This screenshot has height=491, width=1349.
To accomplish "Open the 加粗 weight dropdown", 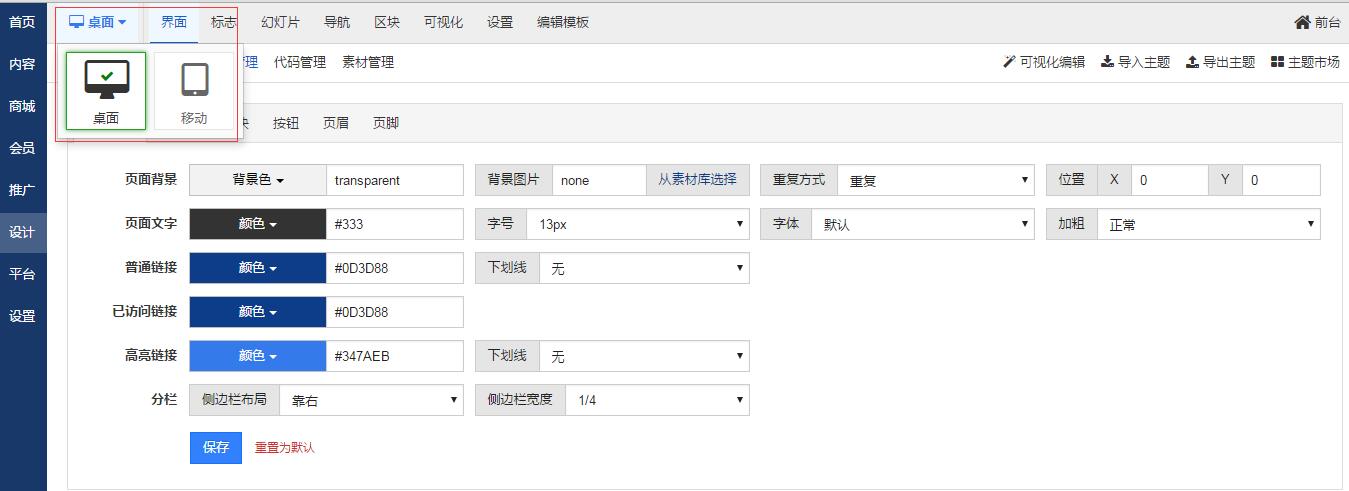I will click(x=1208, y=225).
